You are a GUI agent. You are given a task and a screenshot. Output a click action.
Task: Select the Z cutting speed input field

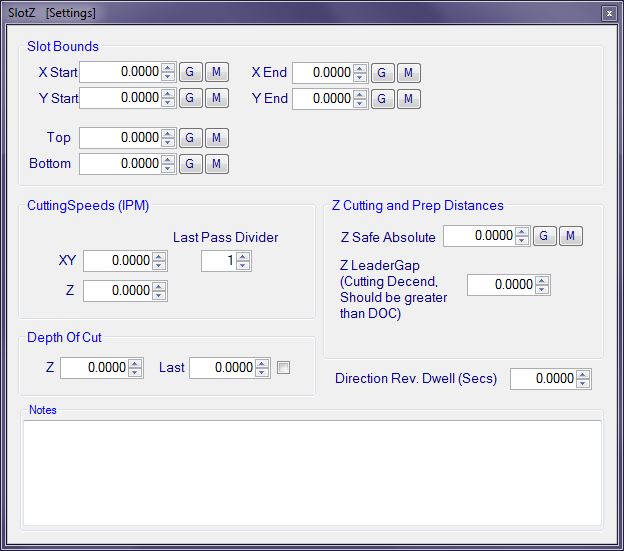pos(118,291)
